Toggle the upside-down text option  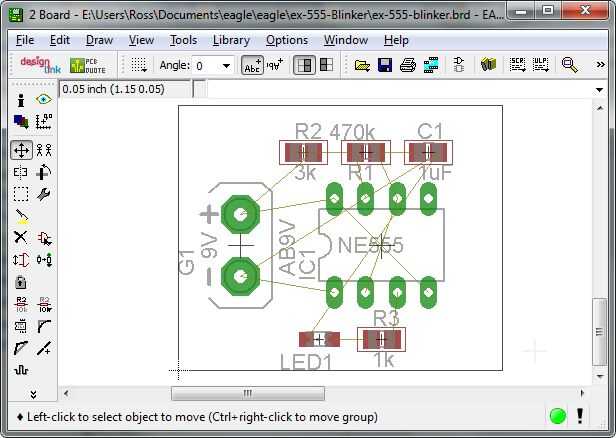[x=275, y=65]
